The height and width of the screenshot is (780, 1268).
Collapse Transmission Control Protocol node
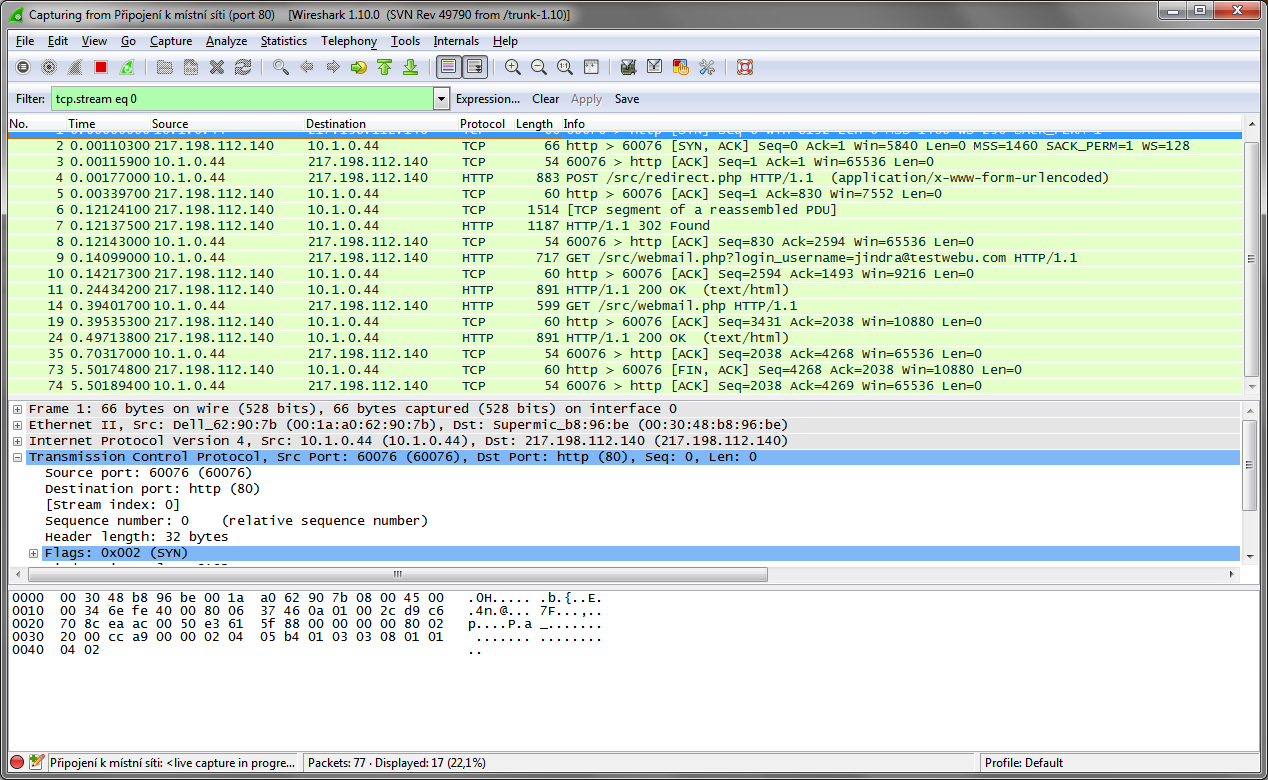[x=18, y=457]
